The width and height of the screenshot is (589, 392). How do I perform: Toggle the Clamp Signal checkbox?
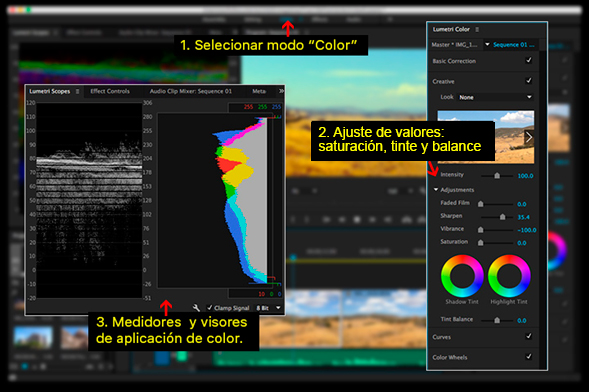(x=210, y=308)
